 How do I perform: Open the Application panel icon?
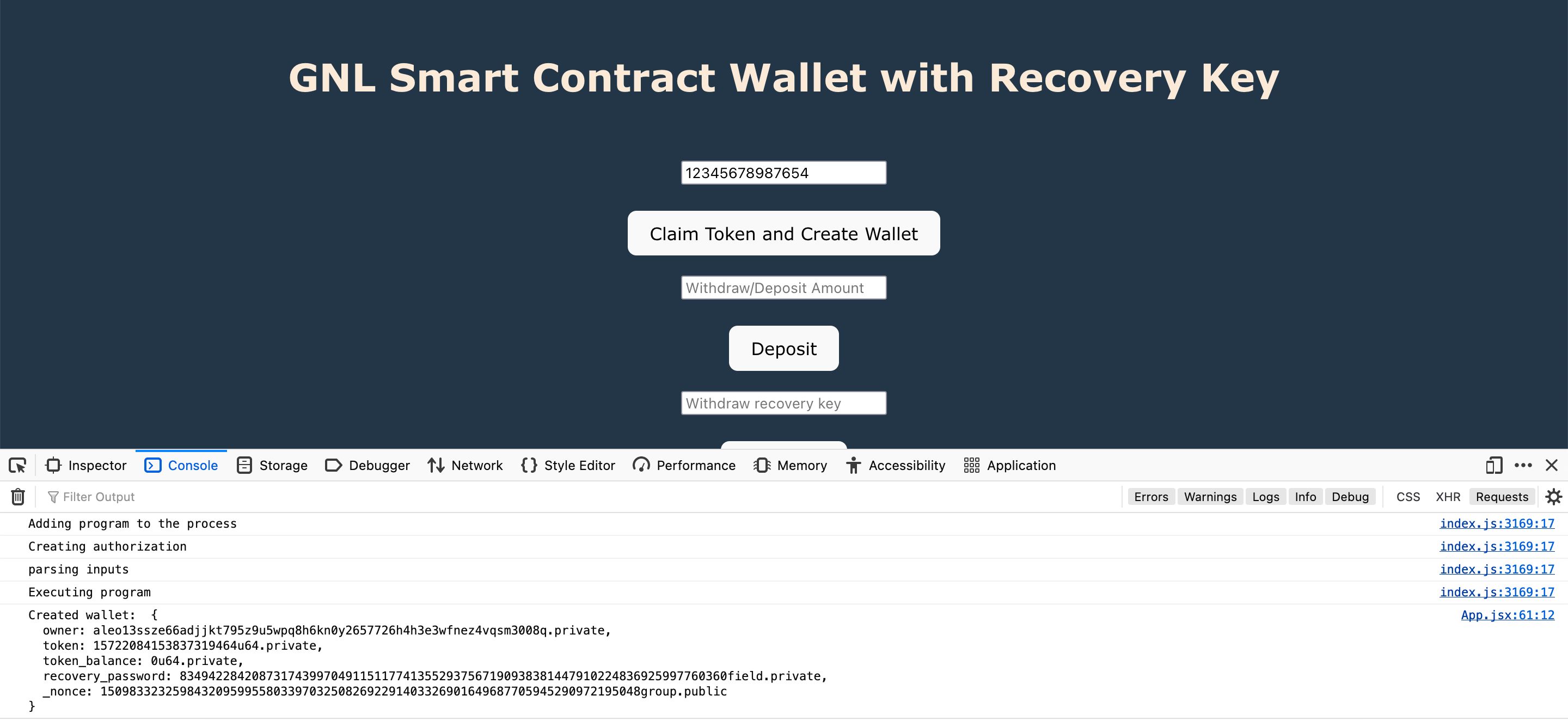(x=971, y=465)
